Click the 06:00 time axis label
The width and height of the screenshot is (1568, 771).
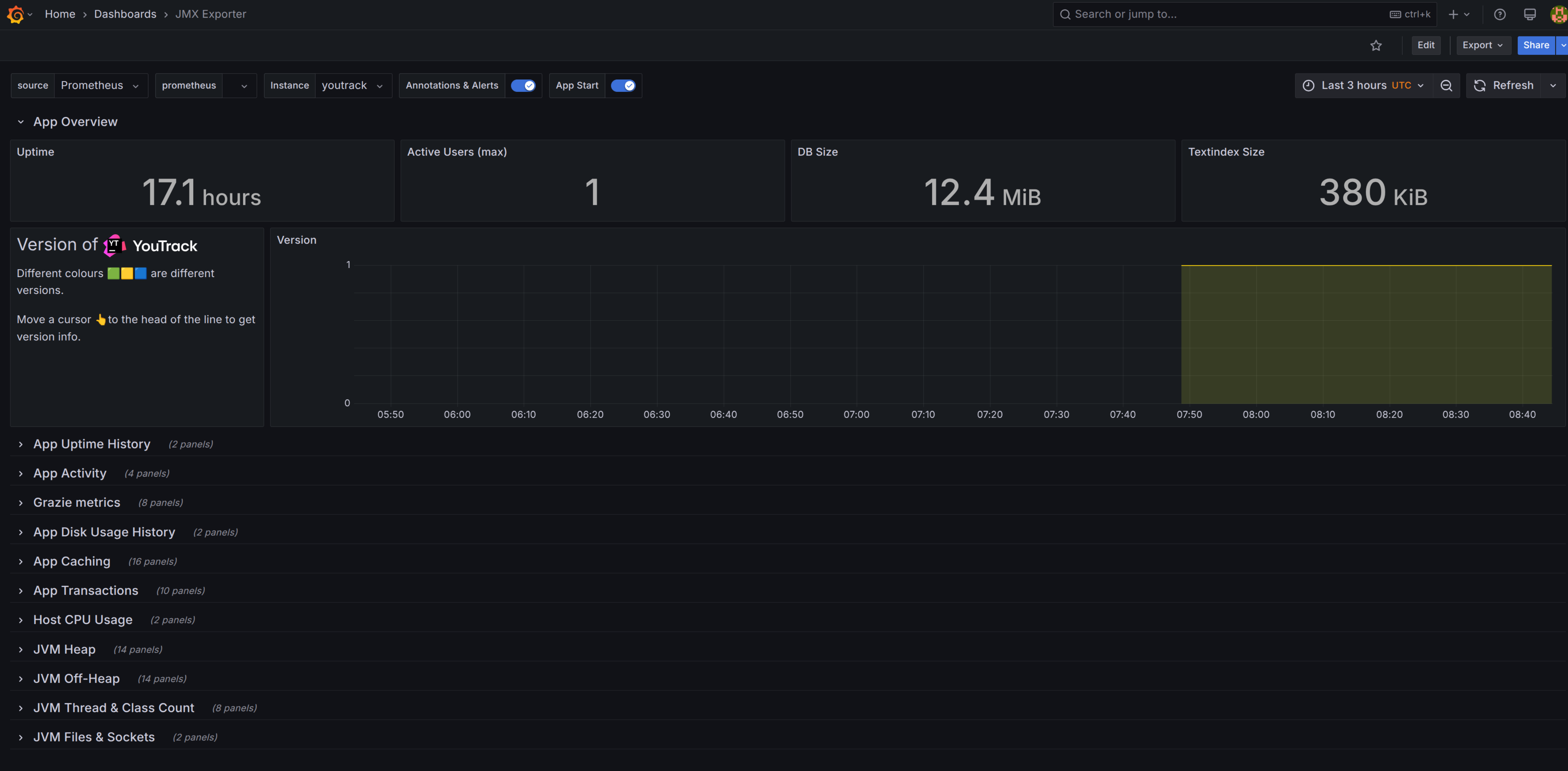pos(457,414)
